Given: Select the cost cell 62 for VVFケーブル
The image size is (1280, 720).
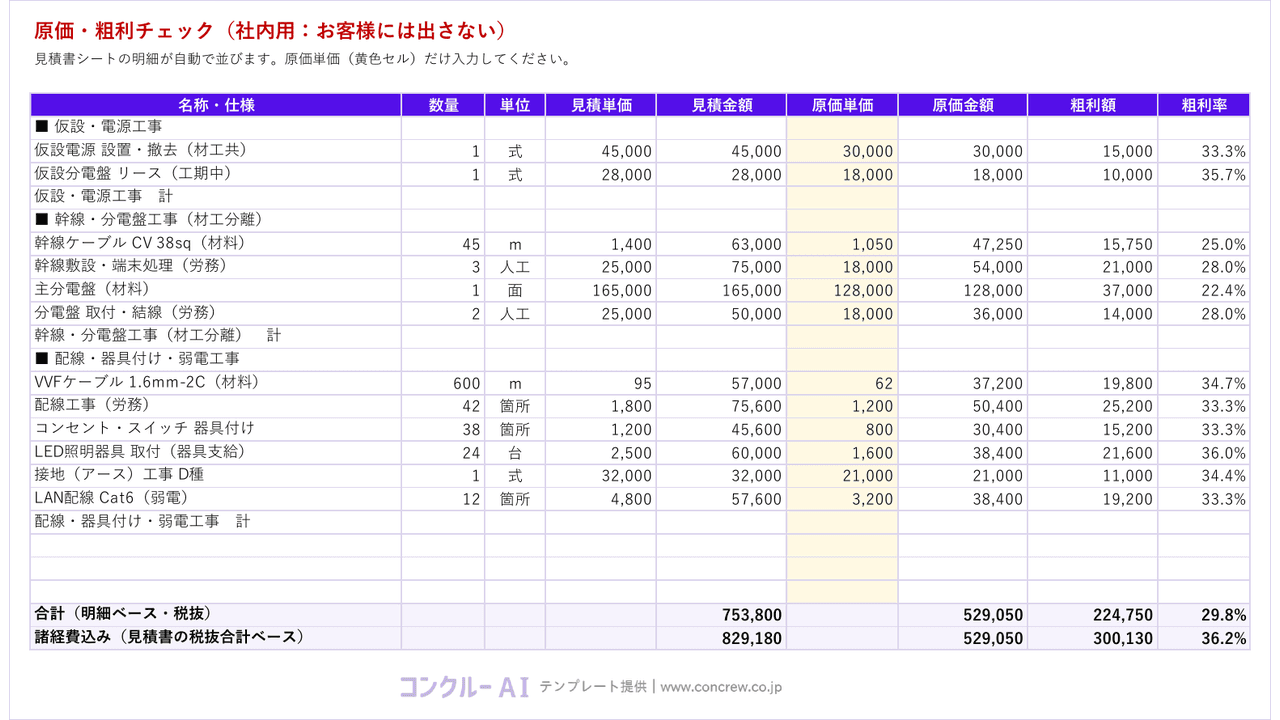Looking at the screenshot, I should pos(842,384).
